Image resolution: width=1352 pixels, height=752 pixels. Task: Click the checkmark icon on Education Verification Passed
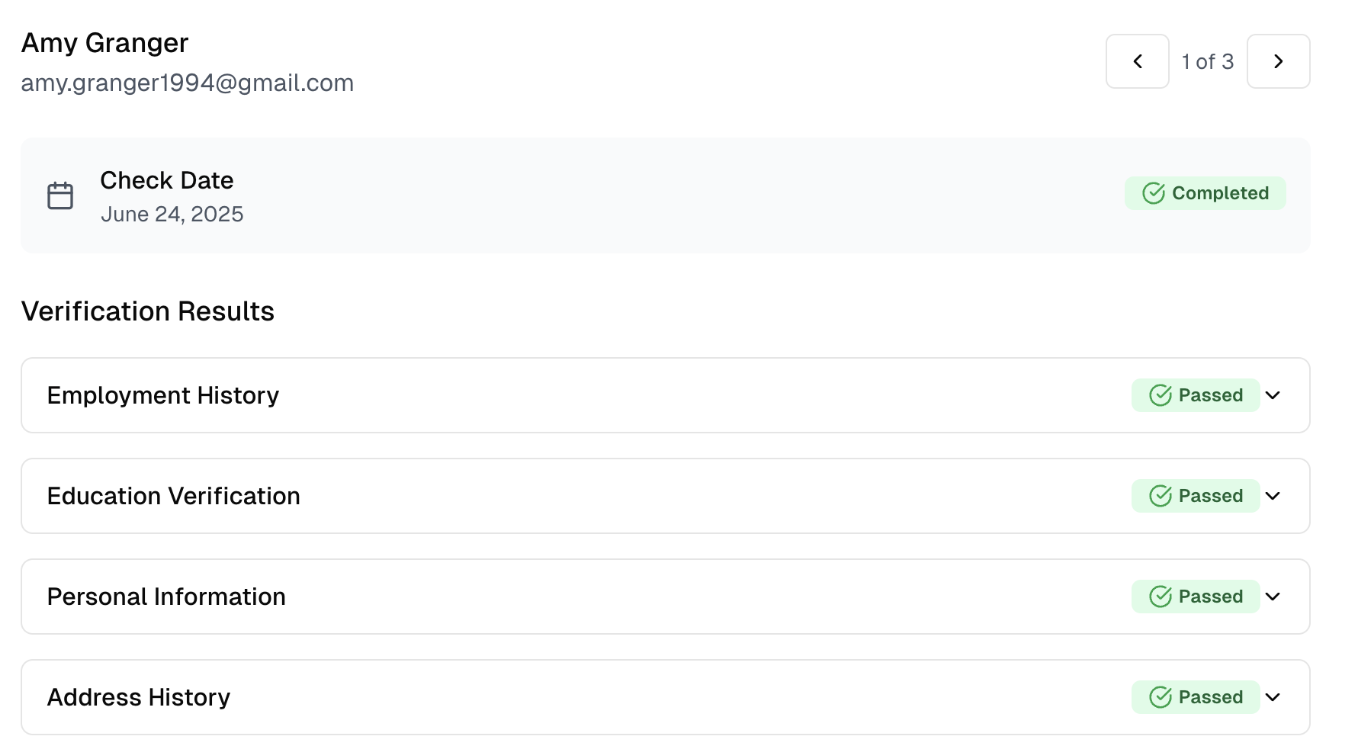tap(1160, 496)
